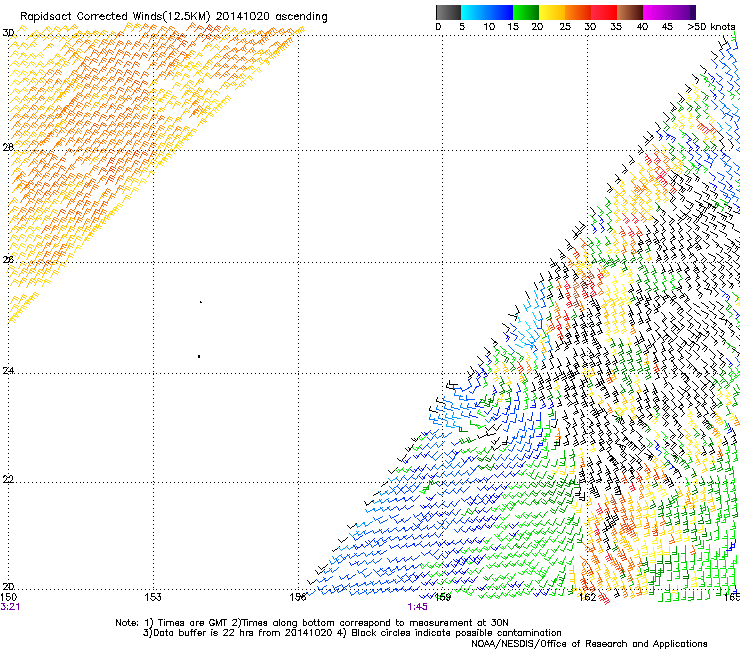Click the latitude label '22'

(x=8, y=479)
